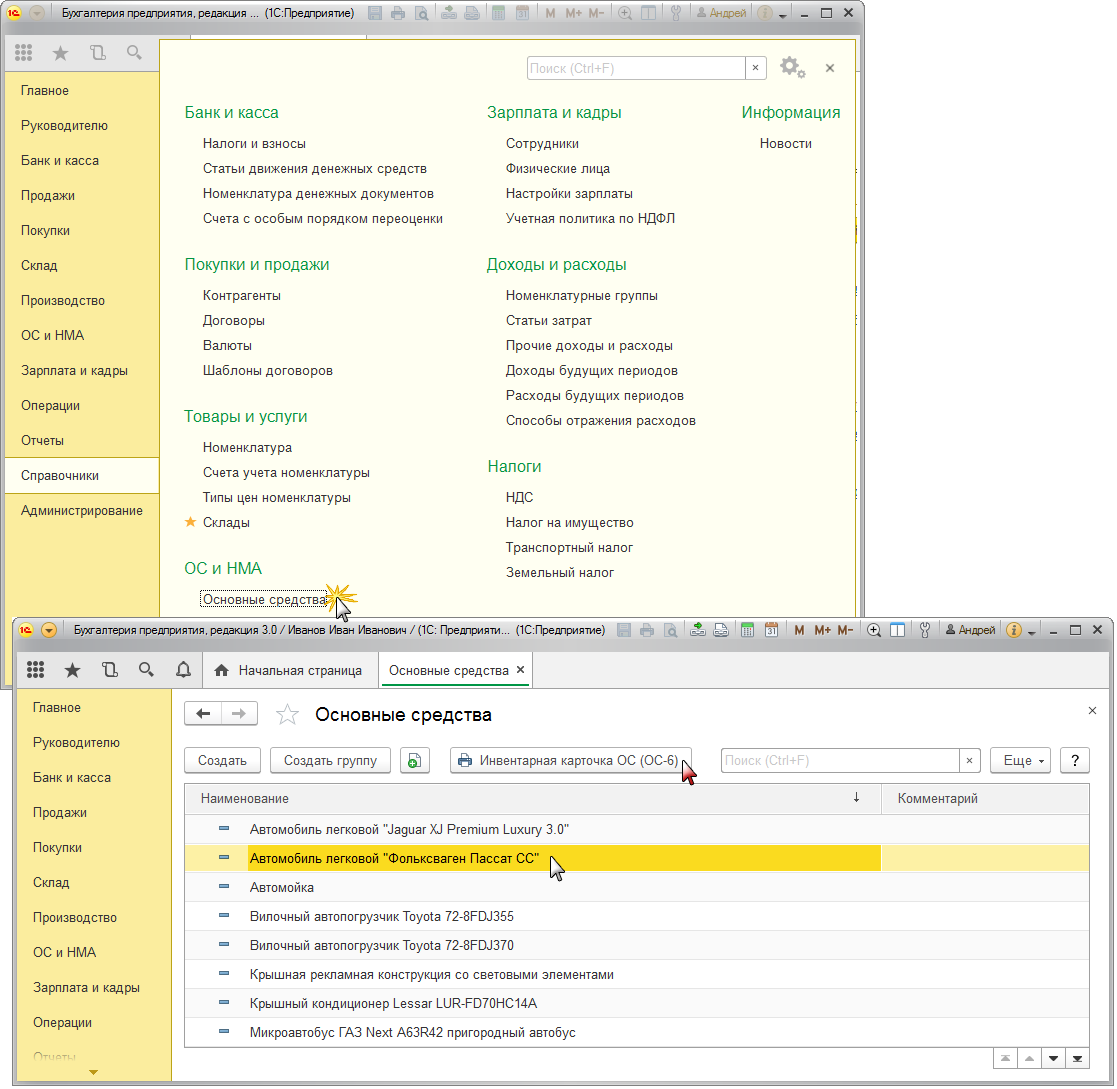Add Основные средства form to favorites star
The image size is (1117, 1089).
(x=287, y=715)
